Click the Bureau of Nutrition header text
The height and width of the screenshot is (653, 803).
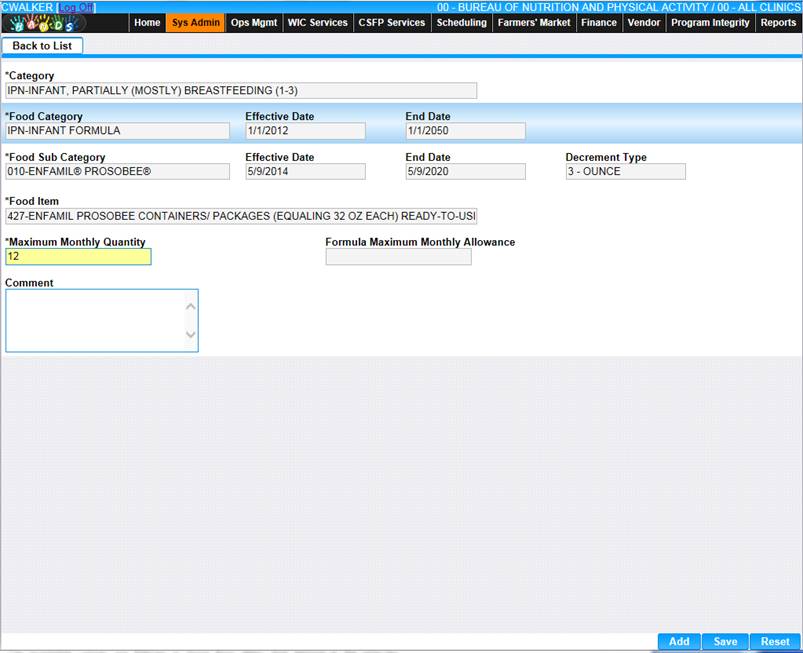[x=619, y=7]
